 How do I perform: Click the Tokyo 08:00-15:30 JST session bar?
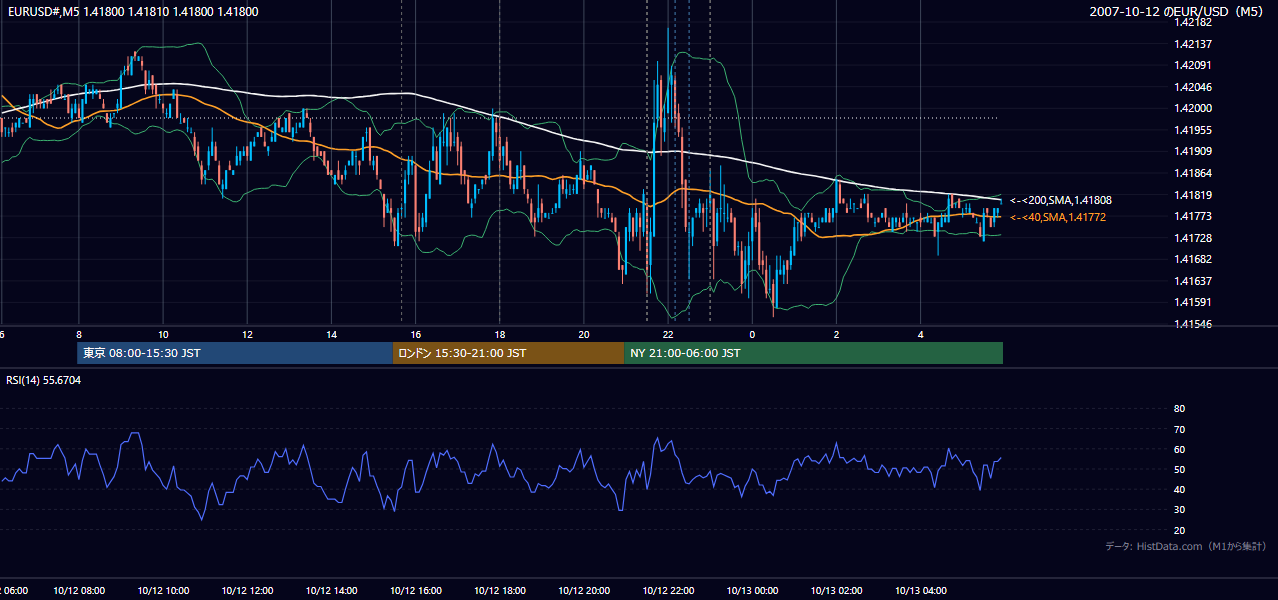tap(235, 353)
